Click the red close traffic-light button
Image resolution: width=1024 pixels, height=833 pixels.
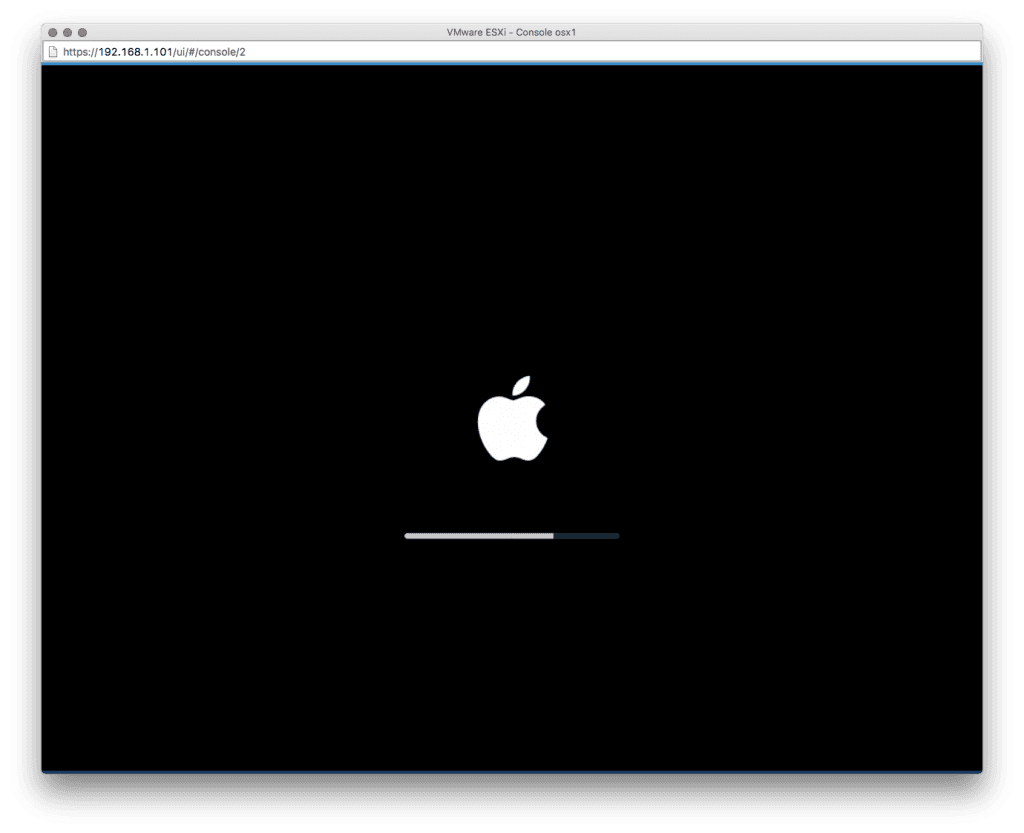[52, 31]
